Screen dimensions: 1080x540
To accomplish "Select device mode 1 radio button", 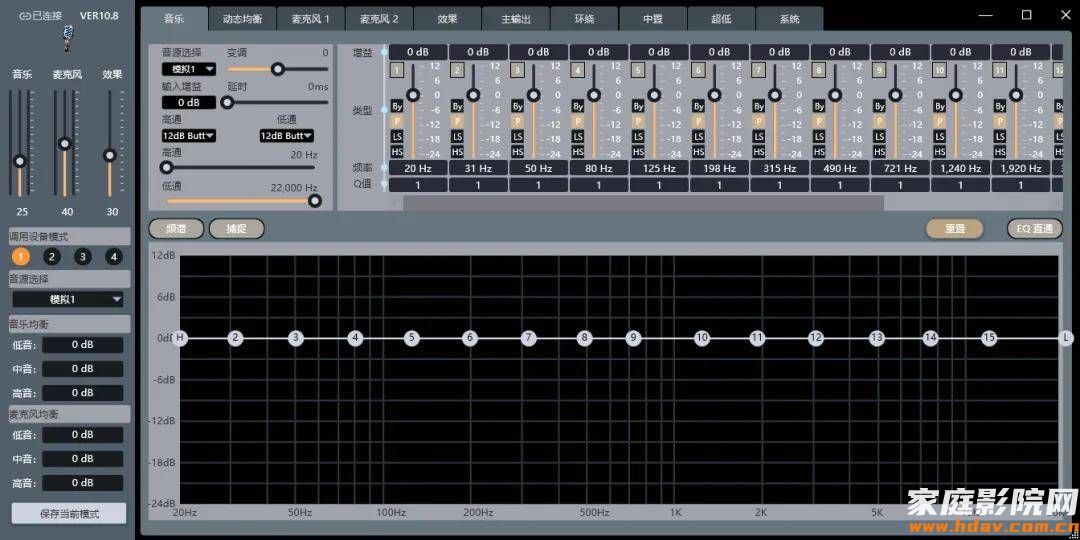I will [21, 257].
